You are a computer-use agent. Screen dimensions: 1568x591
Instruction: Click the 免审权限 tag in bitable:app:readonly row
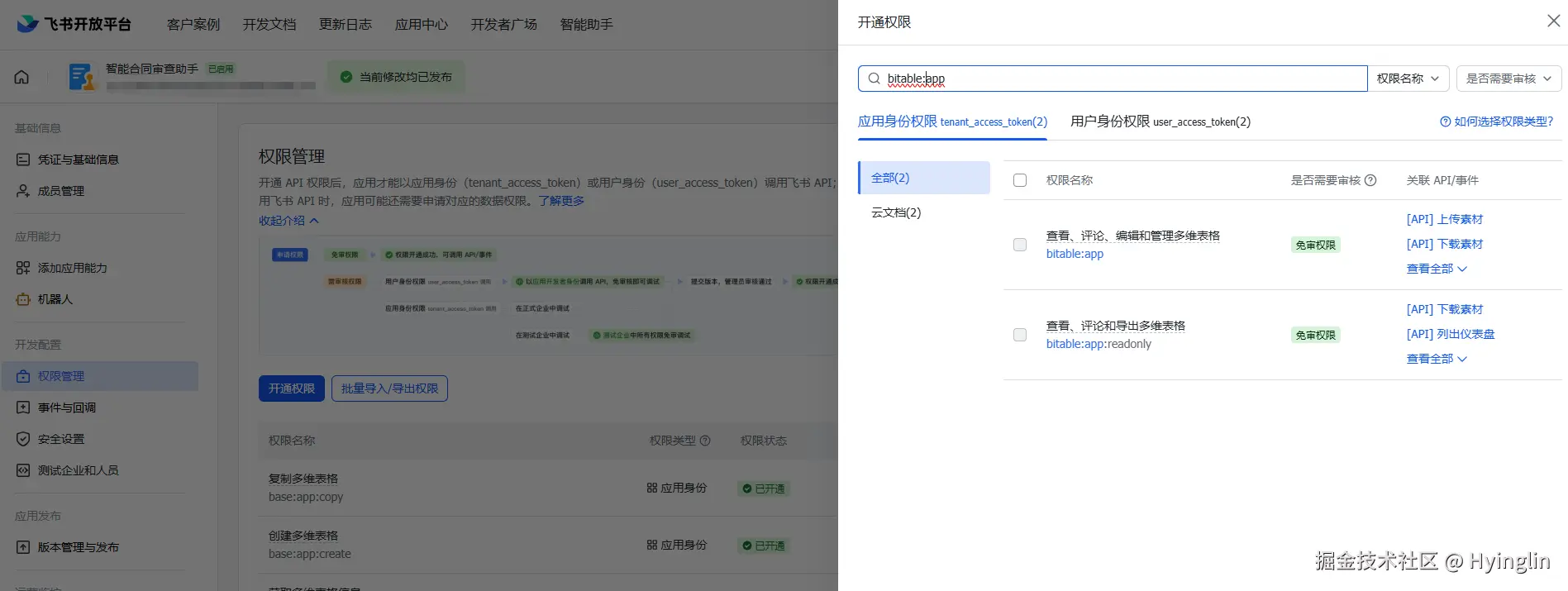click(1315, 335)
